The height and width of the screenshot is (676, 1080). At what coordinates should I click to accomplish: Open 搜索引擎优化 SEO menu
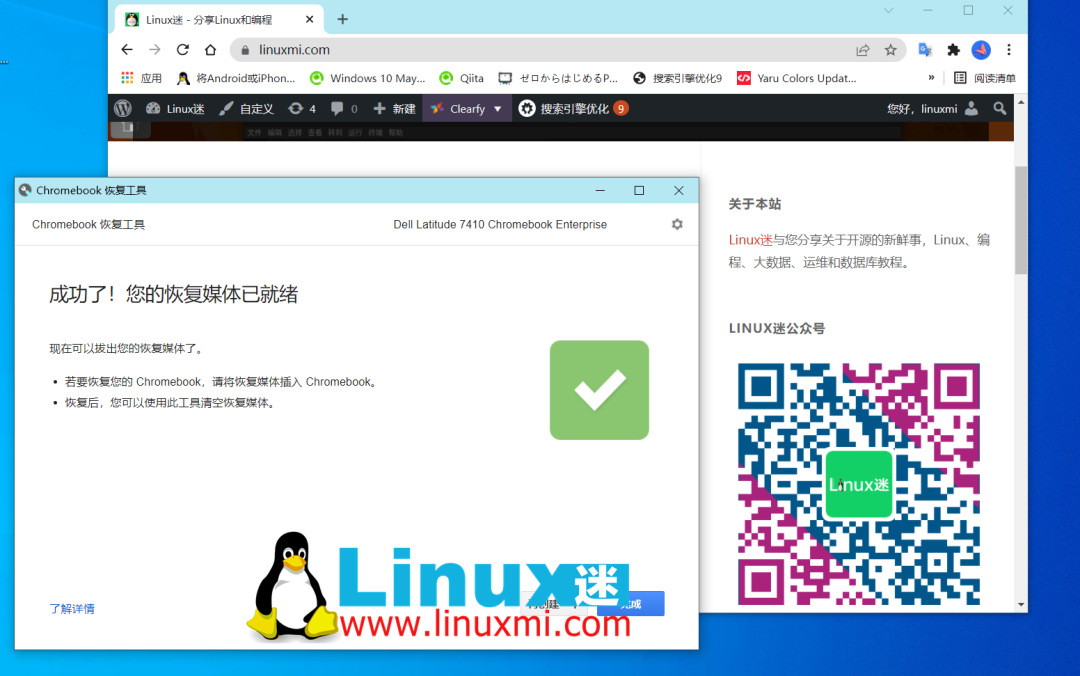coord(573,108)
